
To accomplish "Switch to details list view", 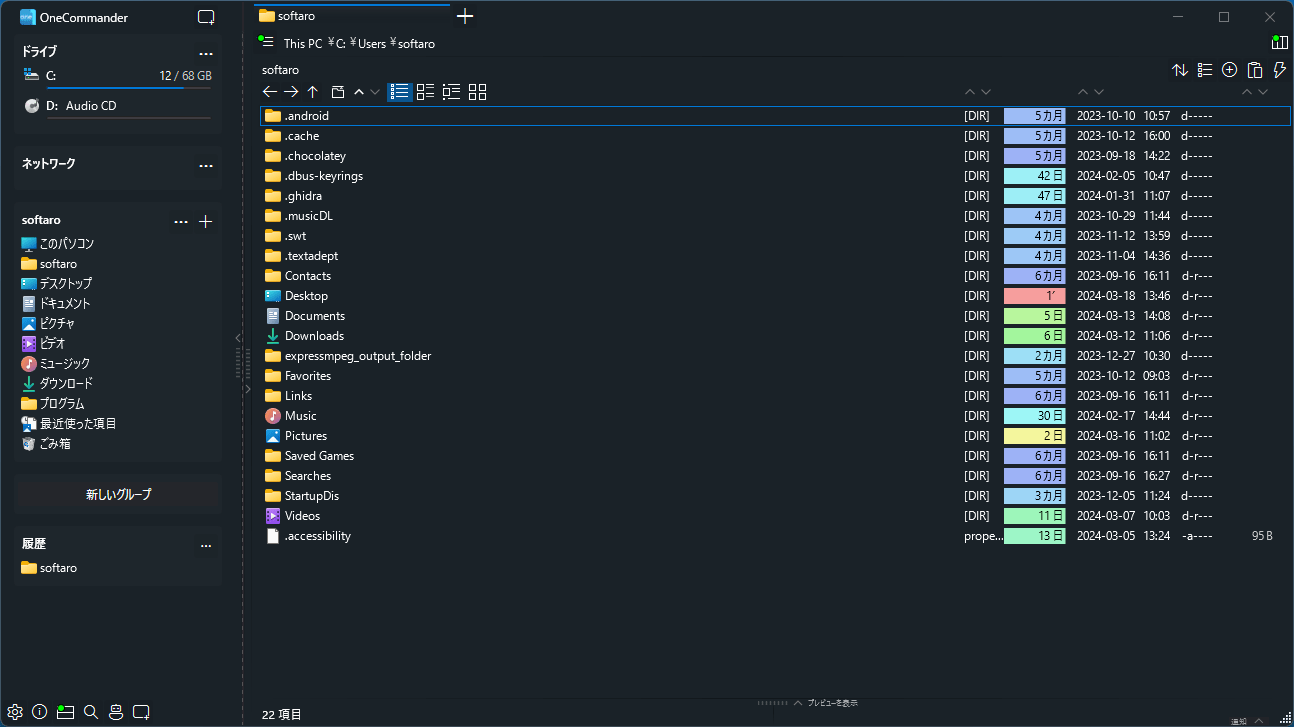I will click(400, 92).
